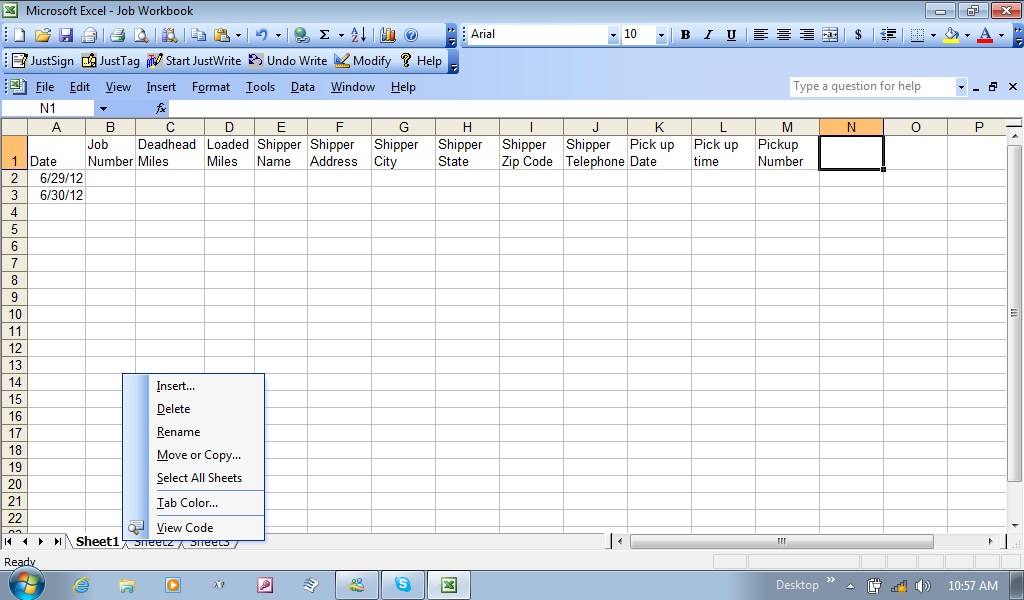Click the 'Type a question for help' box
1024x600 pixels.
(872, 87)
